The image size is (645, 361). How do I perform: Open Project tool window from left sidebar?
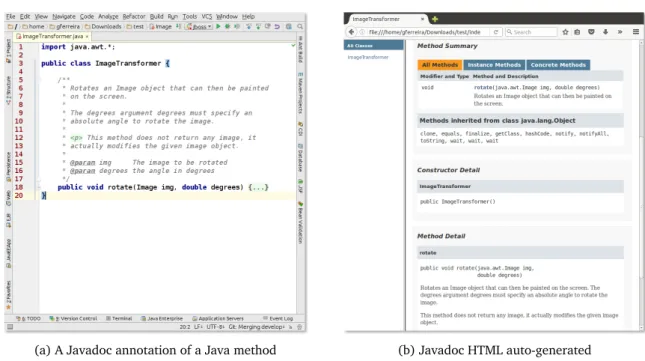click(9, 51)
